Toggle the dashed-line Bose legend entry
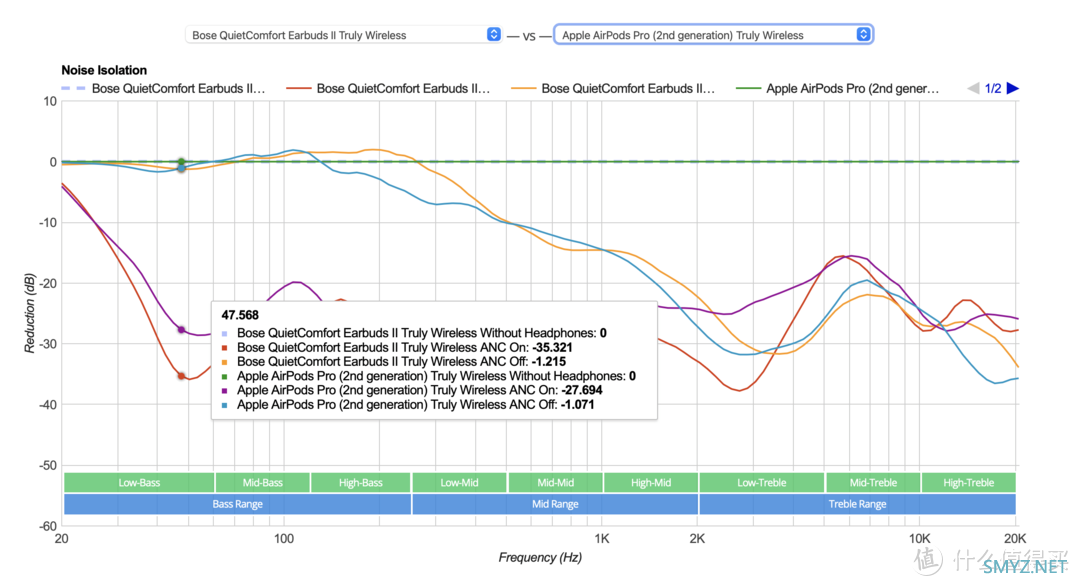The image size is (1080, 586). [163, 88]
